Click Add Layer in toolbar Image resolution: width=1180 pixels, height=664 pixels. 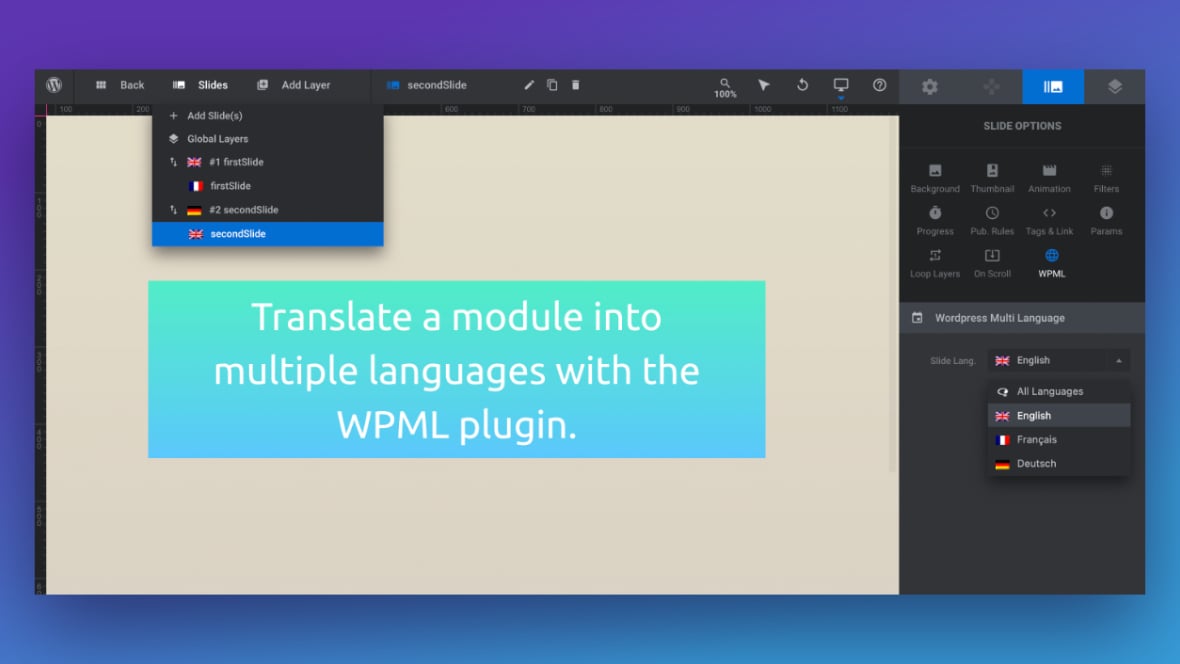point(293,85)
